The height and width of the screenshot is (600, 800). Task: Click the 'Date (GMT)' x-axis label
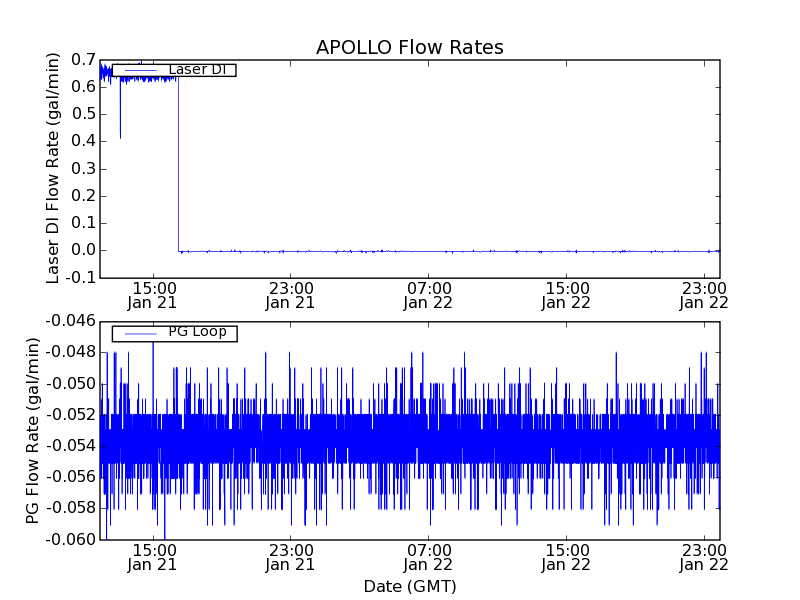click(x=410, y=586)
